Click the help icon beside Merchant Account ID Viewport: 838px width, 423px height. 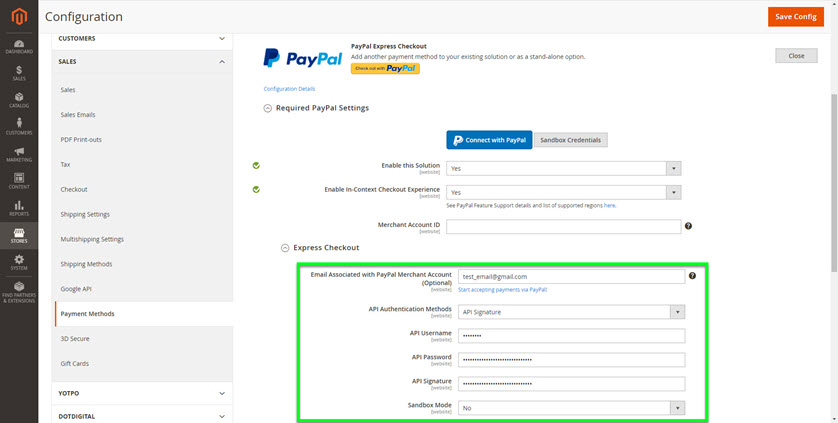[x=688, y=226]
